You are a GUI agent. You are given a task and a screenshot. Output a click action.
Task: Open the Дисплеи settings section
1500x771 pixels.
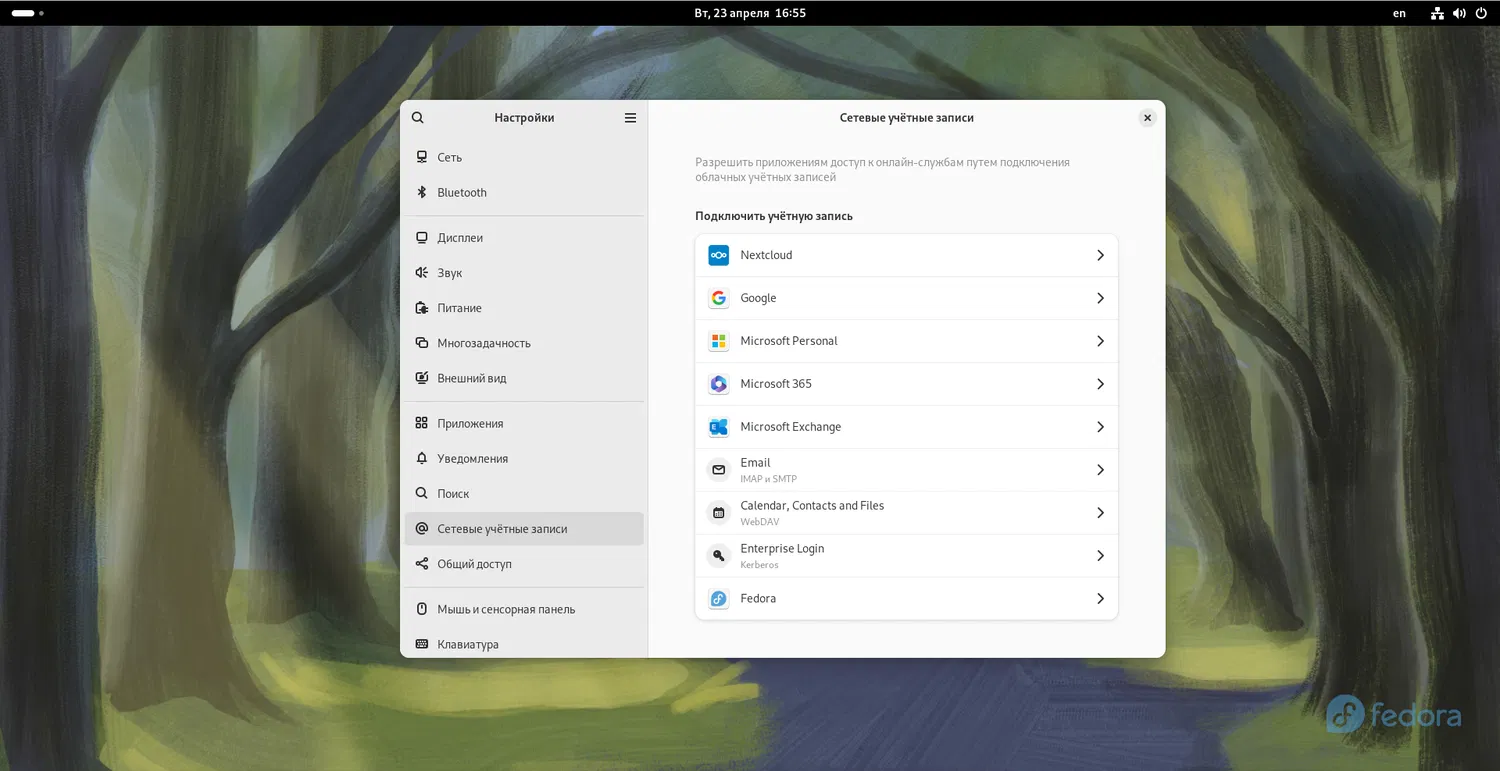[524, 238]
